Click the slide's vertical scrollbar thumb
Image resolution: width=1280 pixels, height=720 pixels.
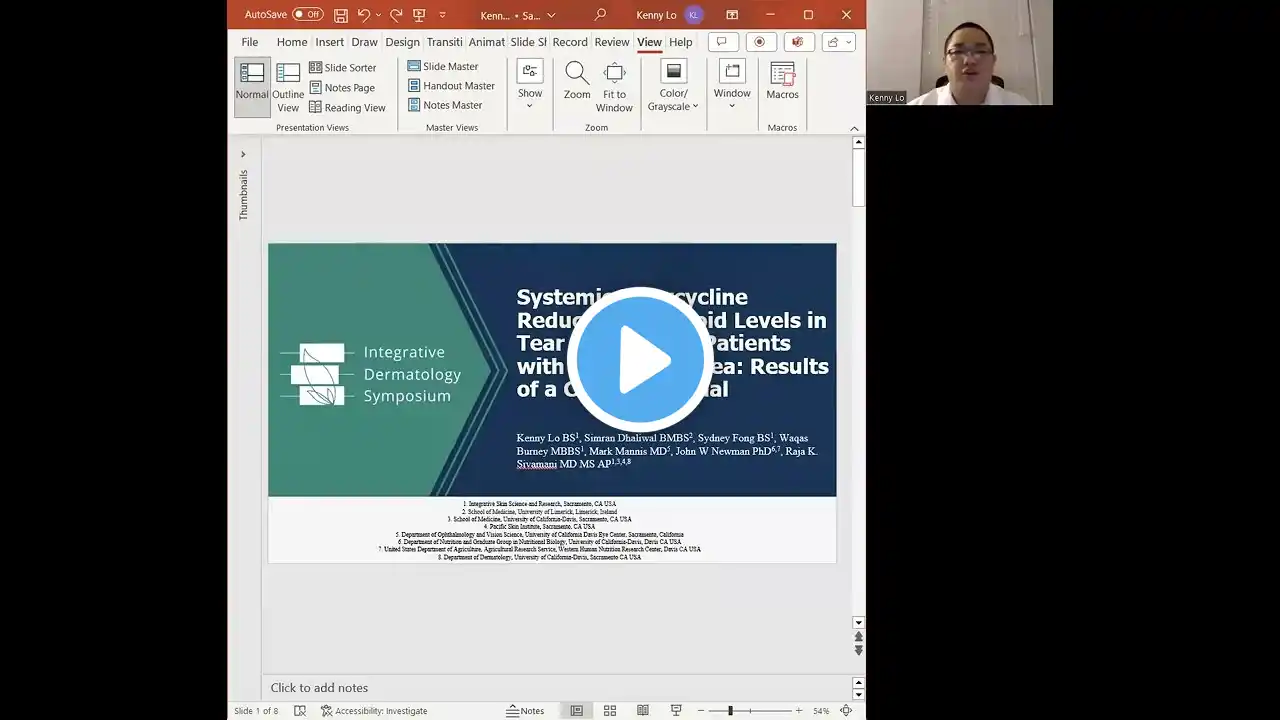[858, 178]
